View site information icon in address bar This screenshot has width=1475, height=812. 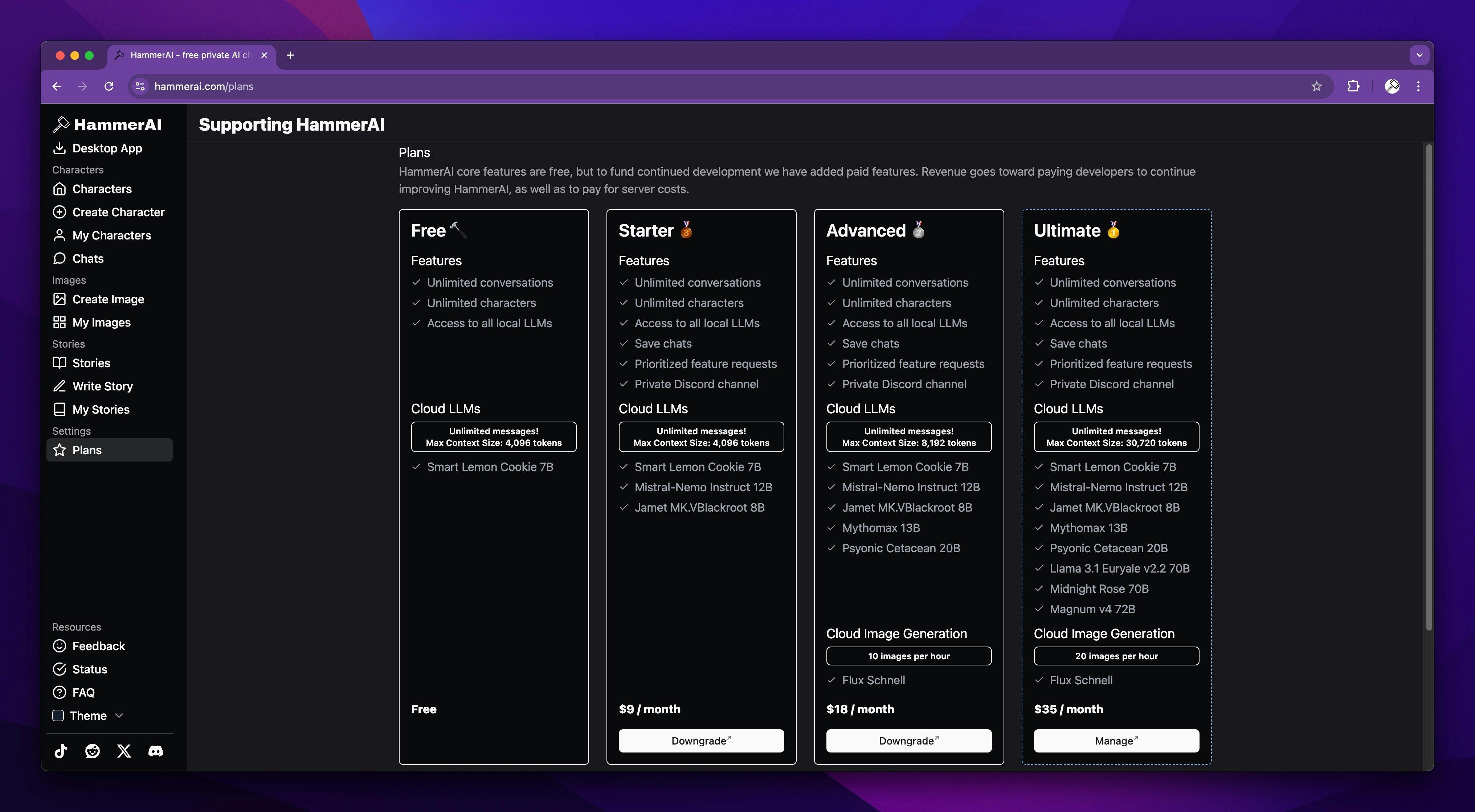pyautogui.click(x=140, y=86)
